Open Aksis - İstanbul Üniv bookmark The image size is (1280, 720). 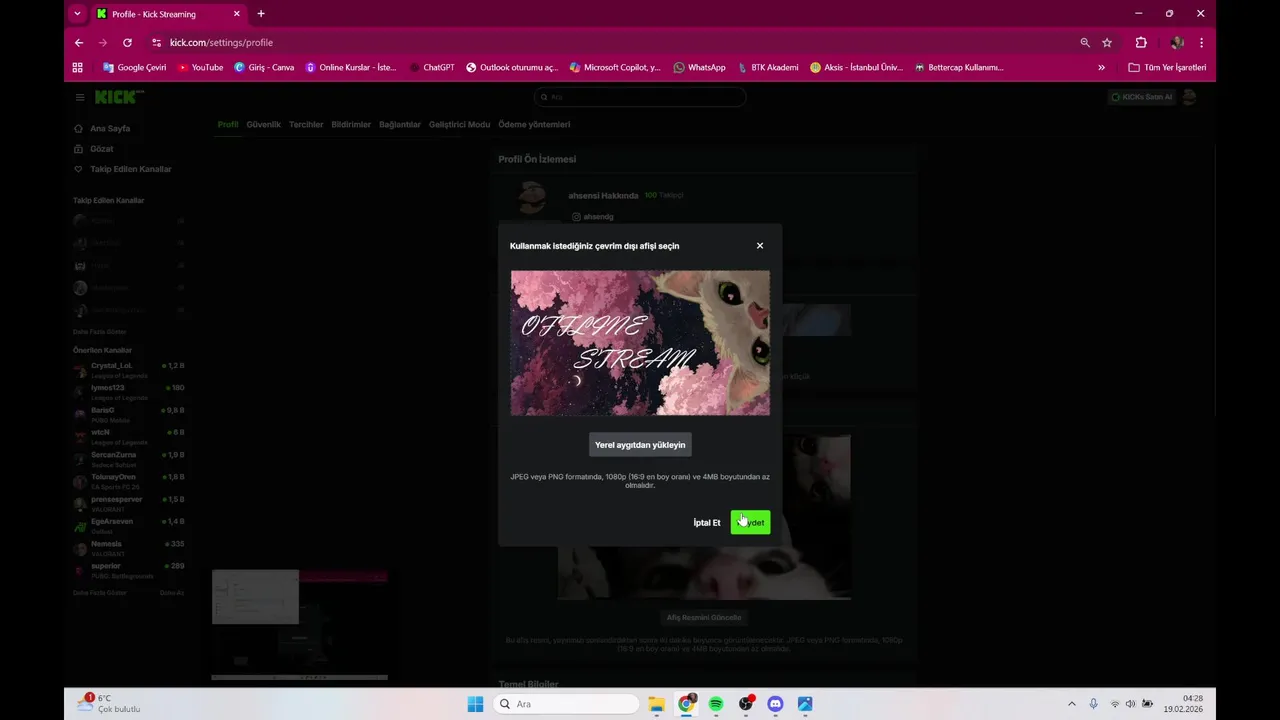[x=856, y=68]
